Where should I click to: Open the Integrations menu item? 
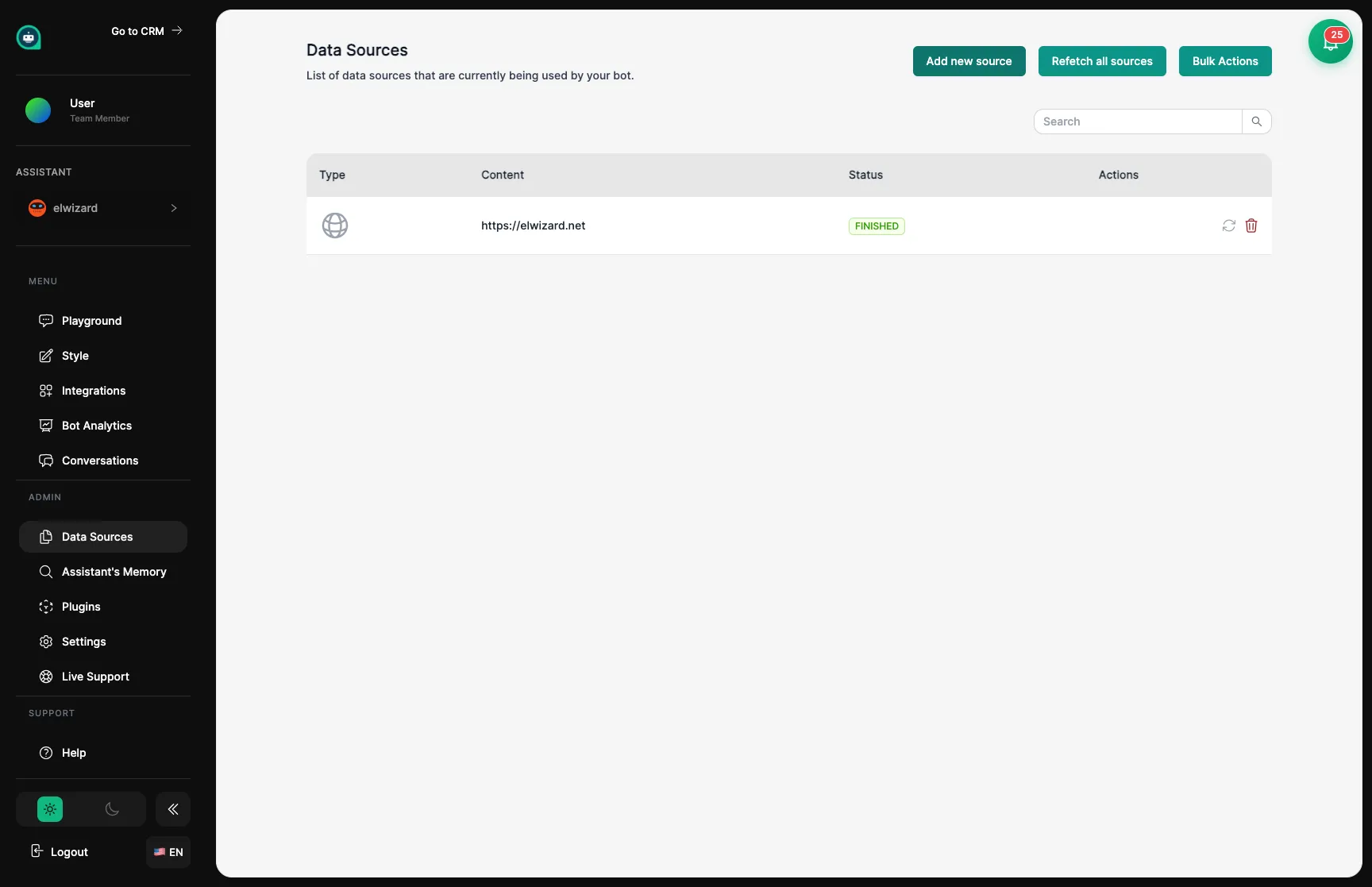(x=103, y=391)
